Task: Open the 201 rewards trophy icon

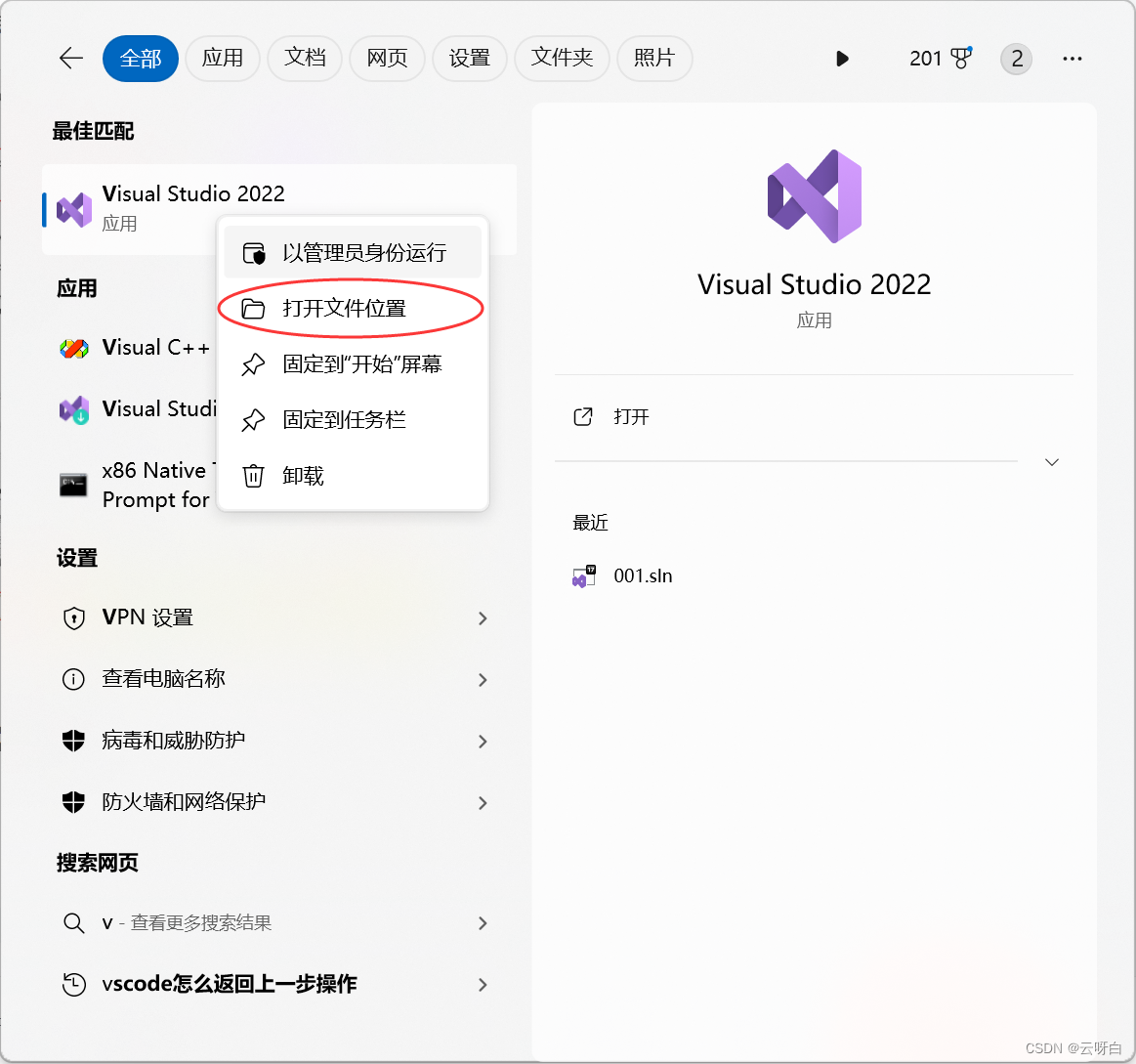Action: tap(941, 58)
